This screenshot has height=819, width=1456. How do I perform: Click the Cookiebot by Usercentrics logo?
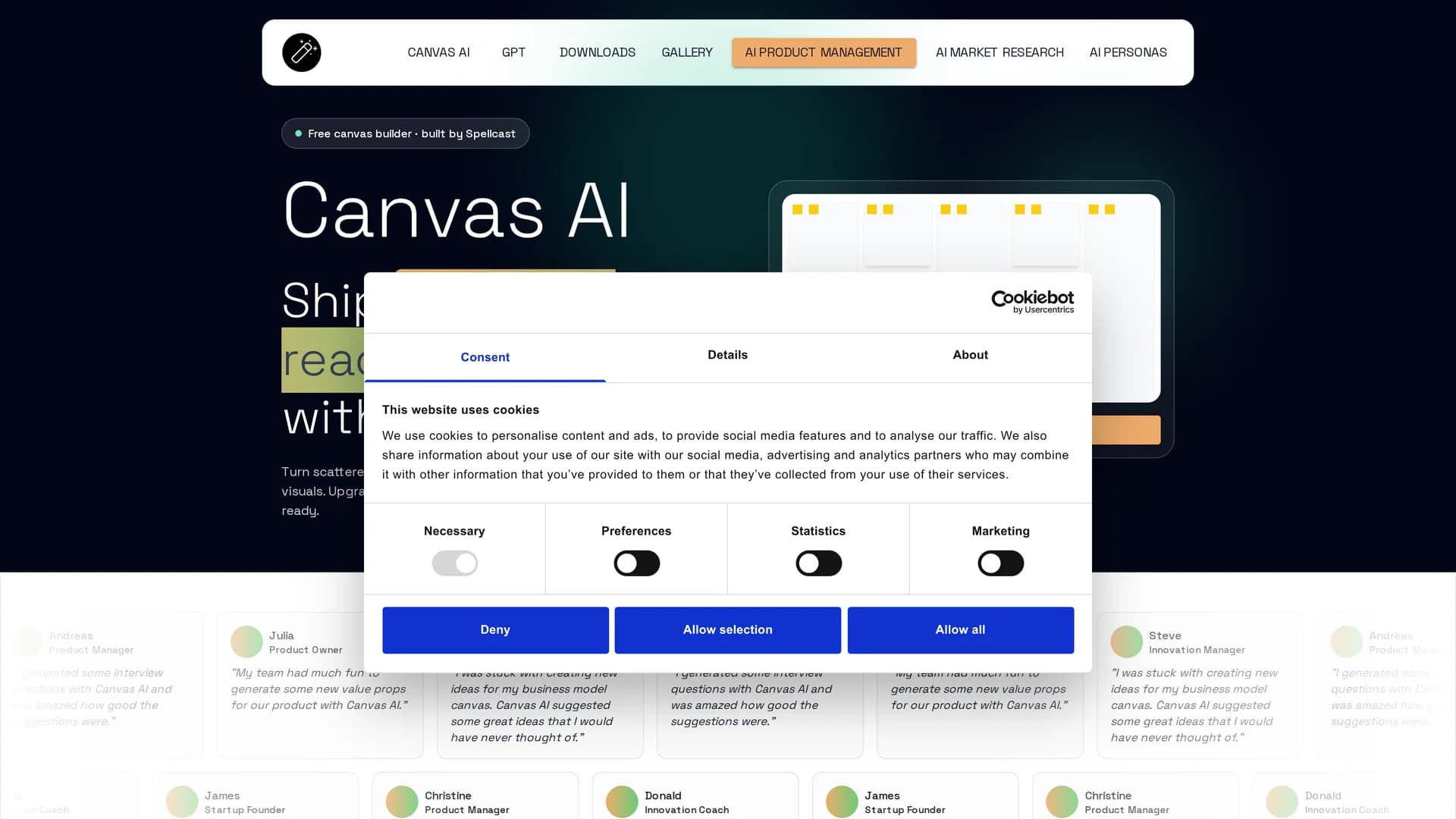(1032, 302)
